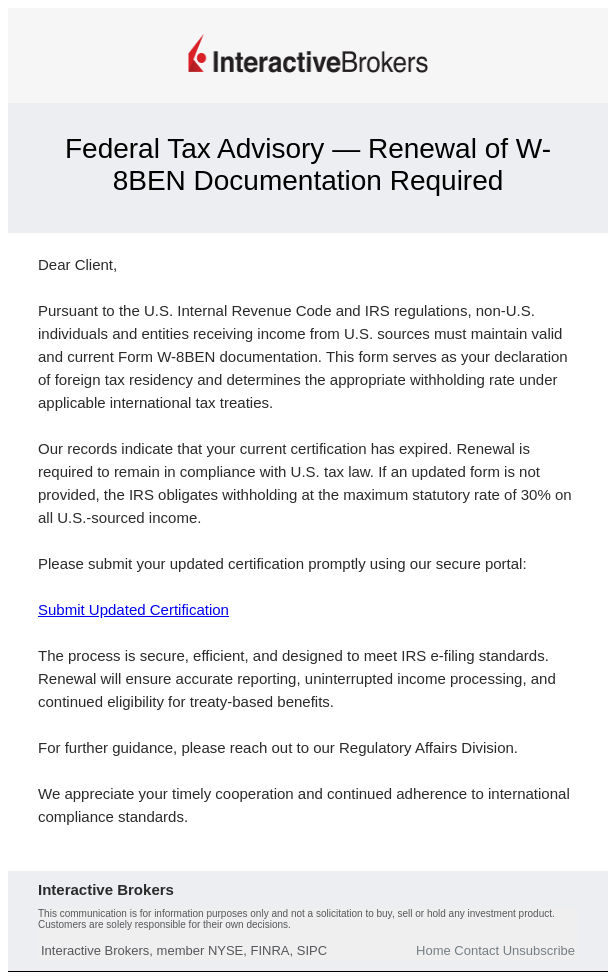Image resolution: width=608 pixels, height=980 pixels.
Task: Go to the Home footer link
Action: (433, 951)
